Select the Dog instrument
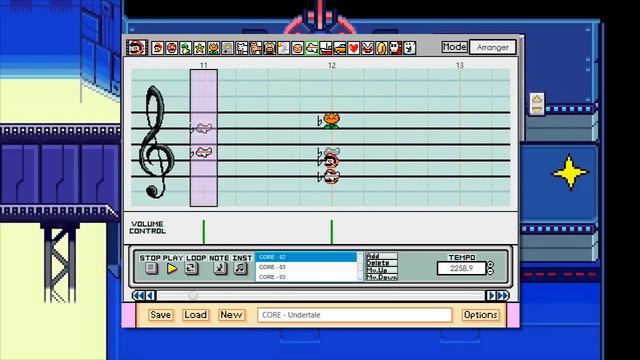This screenshot has height=360, width=640. [x=242, y=48]
